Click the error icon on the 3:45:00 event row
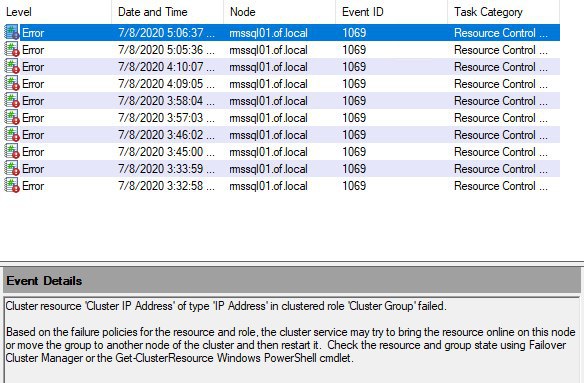 (x=12, y=152)
